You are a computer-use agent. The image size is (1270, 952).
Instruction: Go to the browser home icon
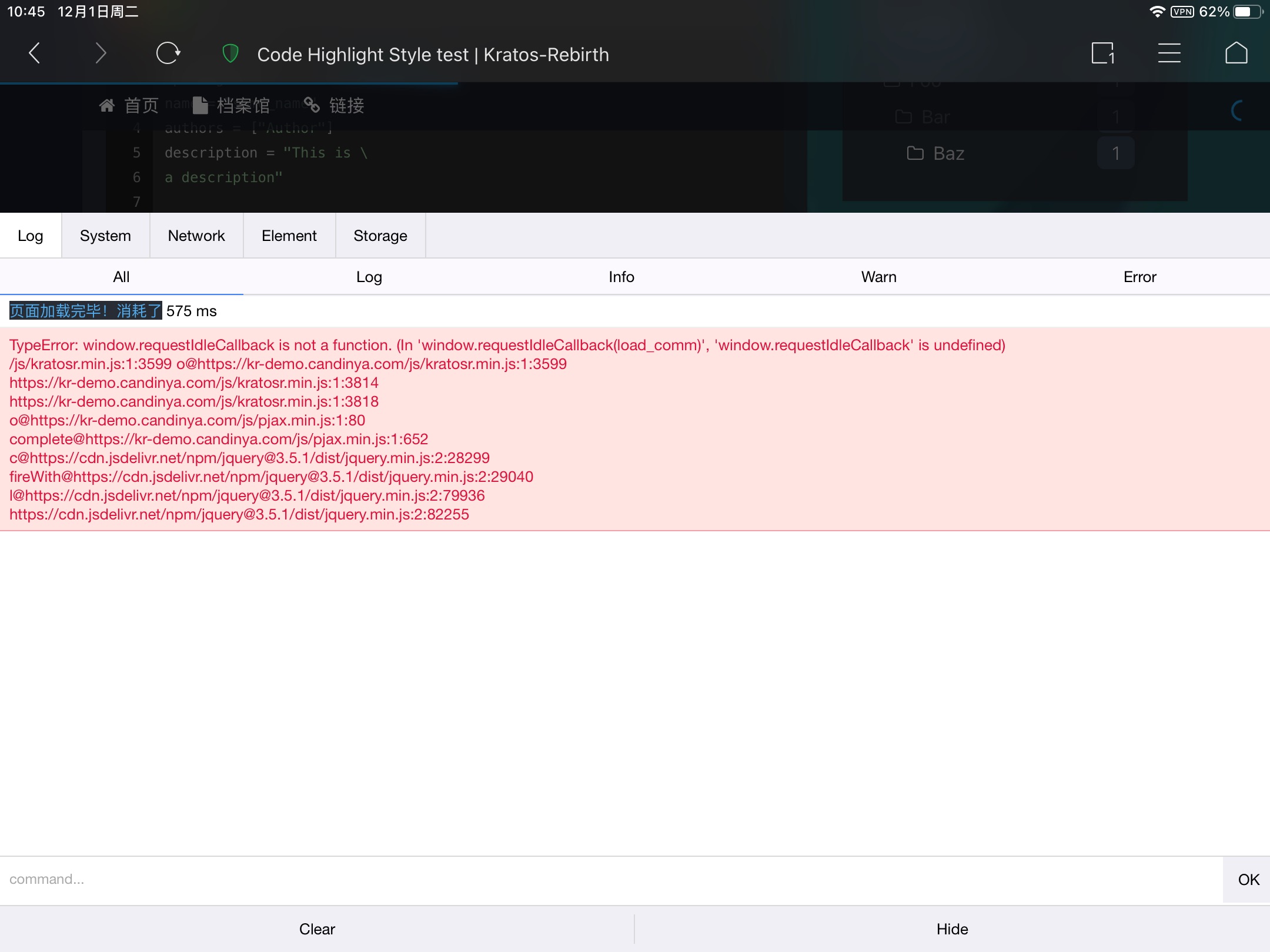click(1236, 53)
